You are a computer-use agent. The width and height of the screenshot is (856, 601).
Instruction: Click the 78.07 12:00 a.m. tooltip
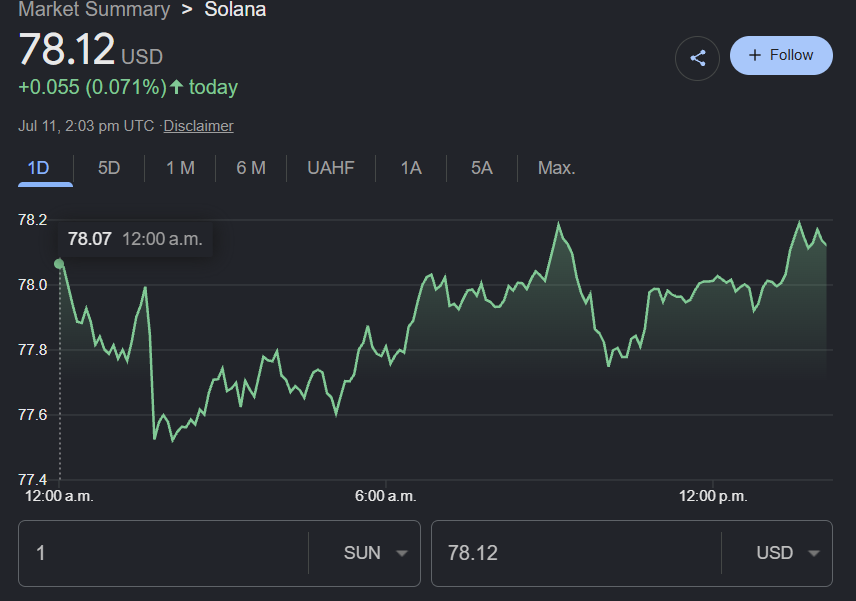135,239
